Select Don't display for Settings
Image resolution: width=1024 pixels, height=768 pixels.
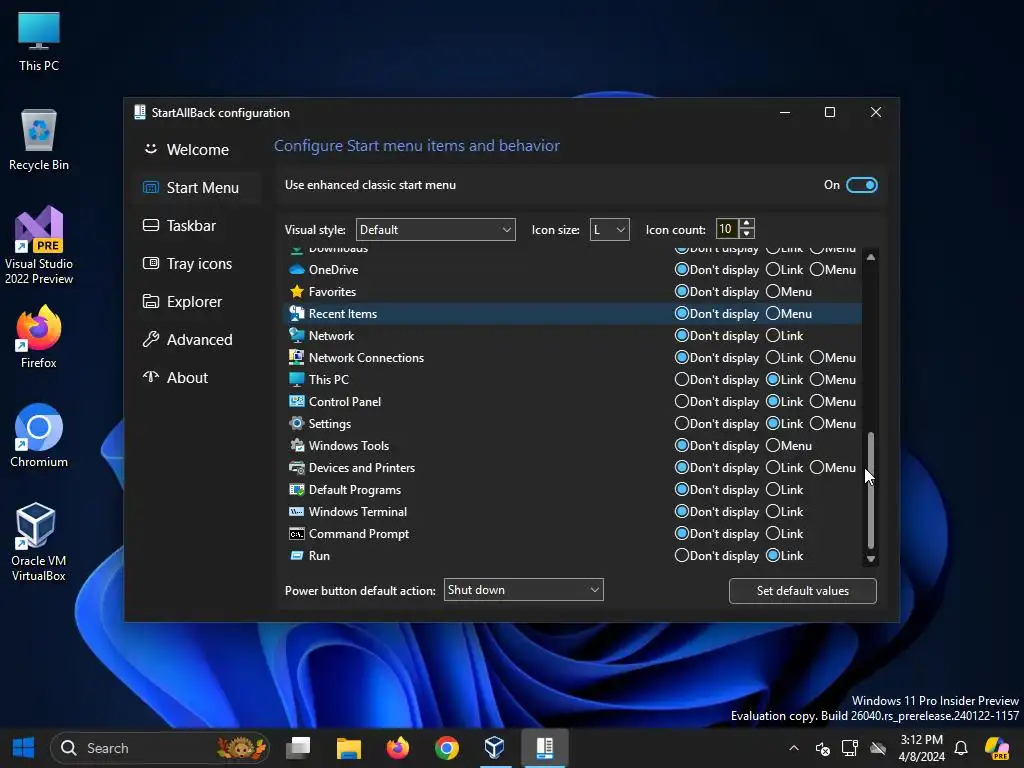682,423
